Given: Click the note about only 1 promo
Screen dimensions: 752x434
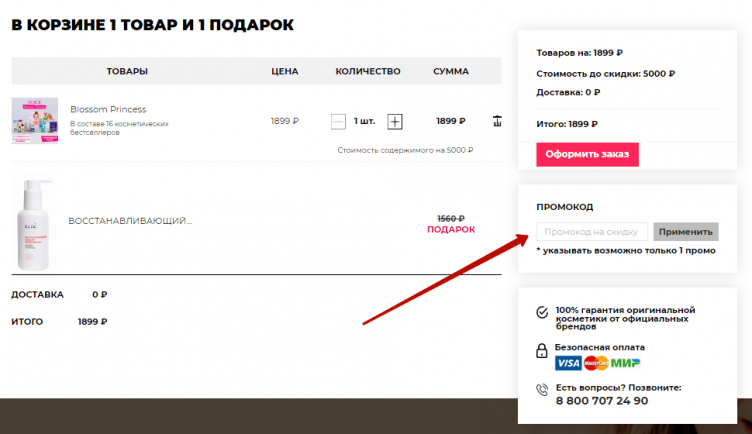Looking at the screenshot, I should point(626,250).
